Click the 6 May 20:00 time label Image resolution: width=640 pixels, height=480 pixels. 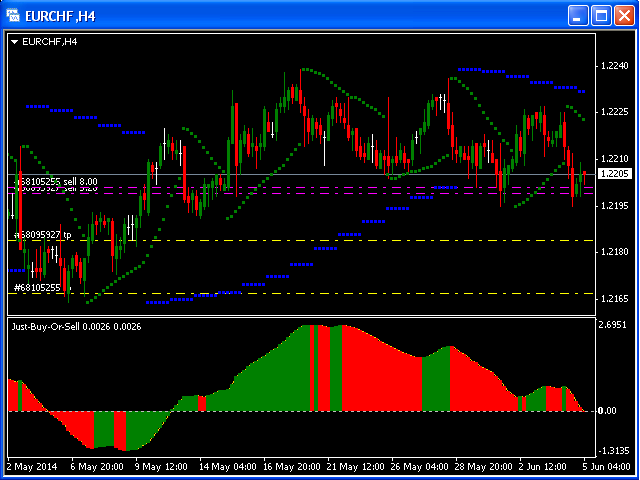[x=97, y=466]
